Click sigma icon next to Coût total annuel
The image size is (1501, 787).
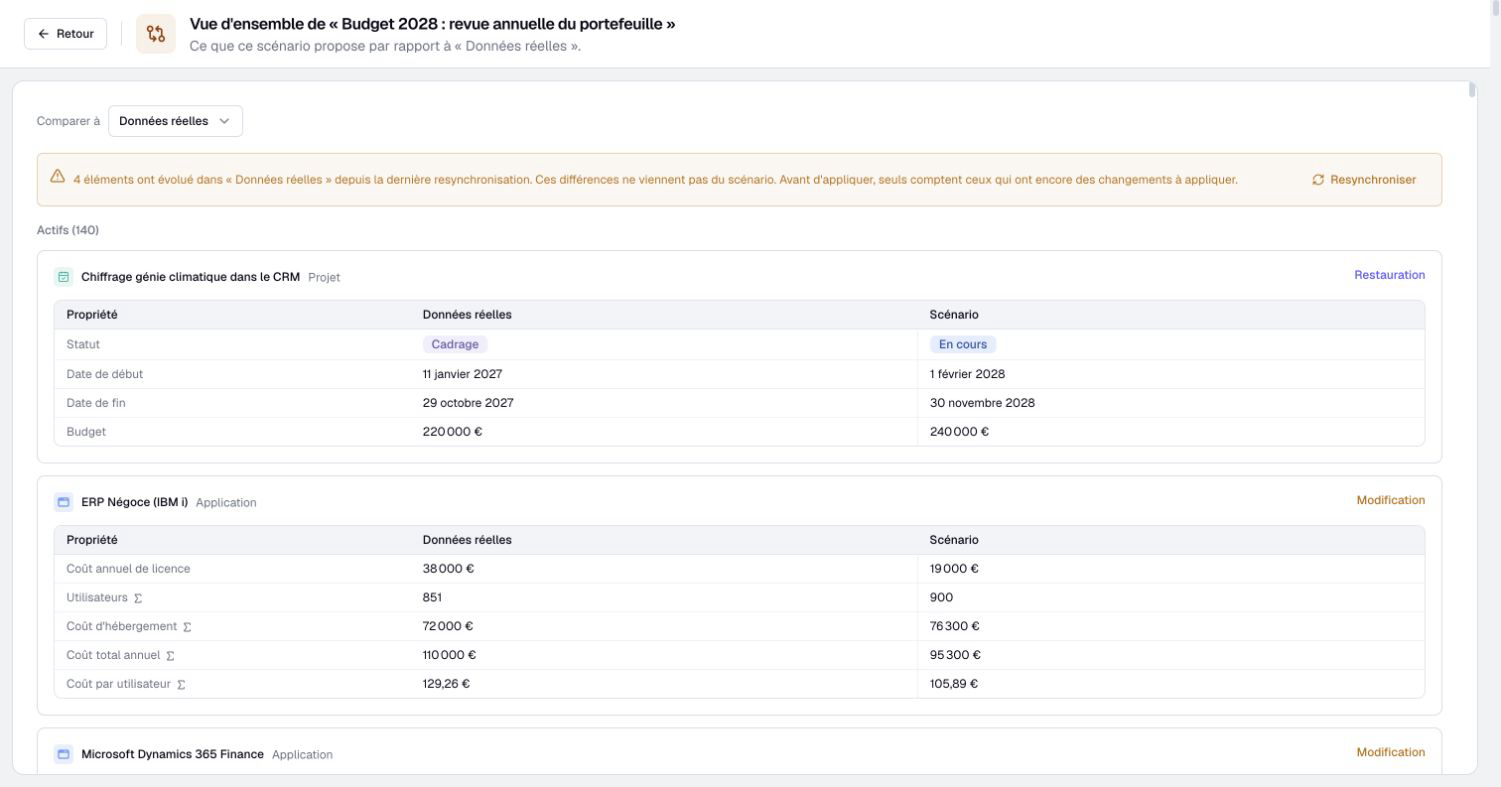[170, 656]
